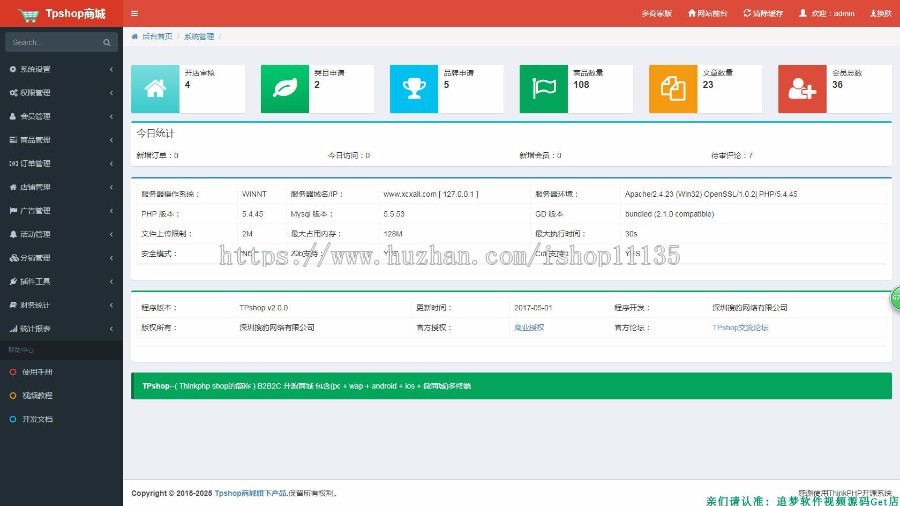Go to 网站前台 from the header
Screen dimensions: 900x506
(x=708, y=13)
